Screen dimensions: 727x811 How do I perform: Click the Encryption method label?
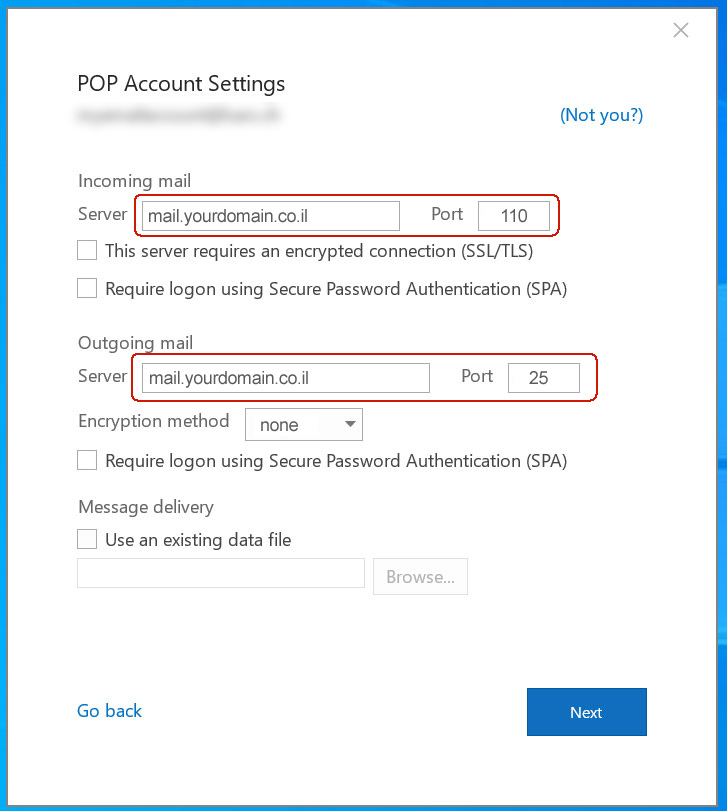click(x=154, y=421)
